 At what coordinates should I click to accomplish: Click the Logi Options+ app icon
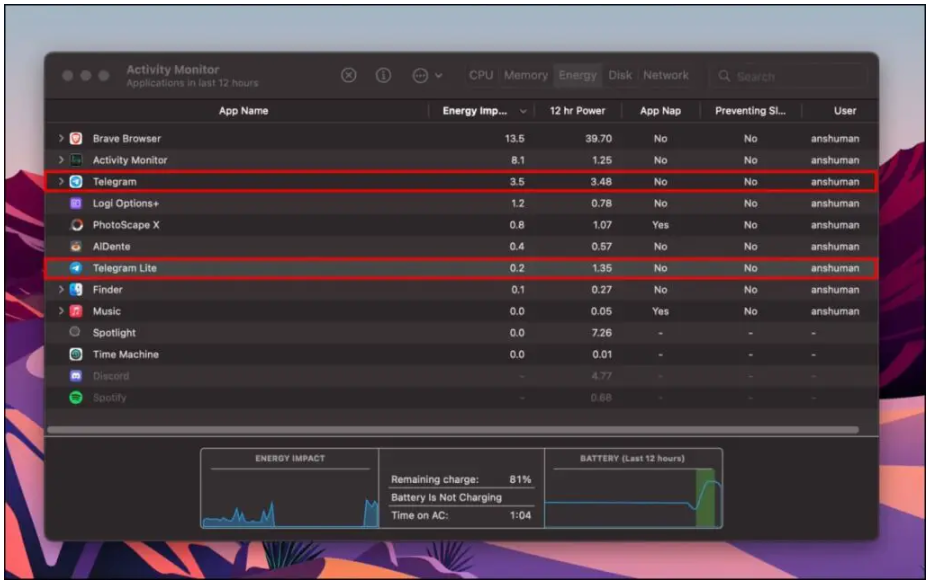76,204
